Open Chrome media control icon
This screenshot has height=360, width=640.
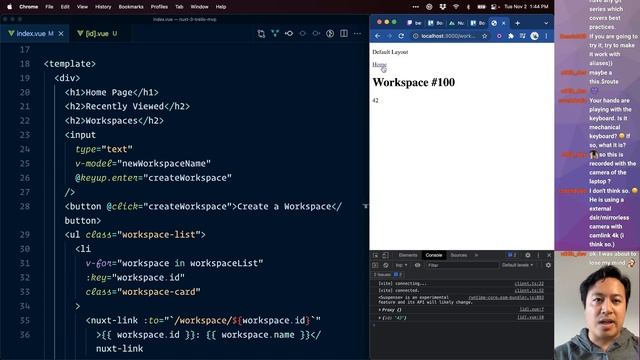[522, 36]
